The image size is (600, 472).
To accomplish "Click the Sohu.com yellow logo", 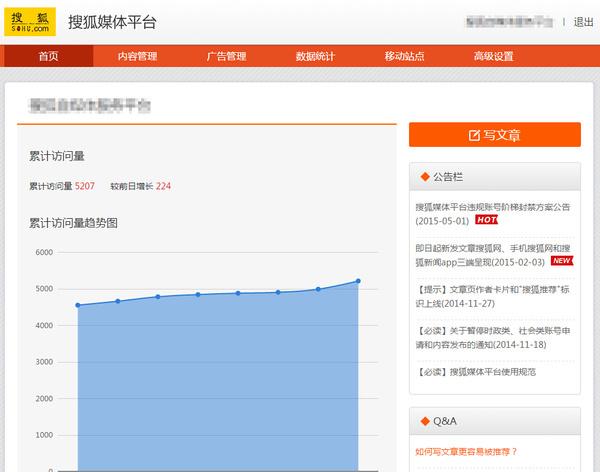I will point(30,22).
